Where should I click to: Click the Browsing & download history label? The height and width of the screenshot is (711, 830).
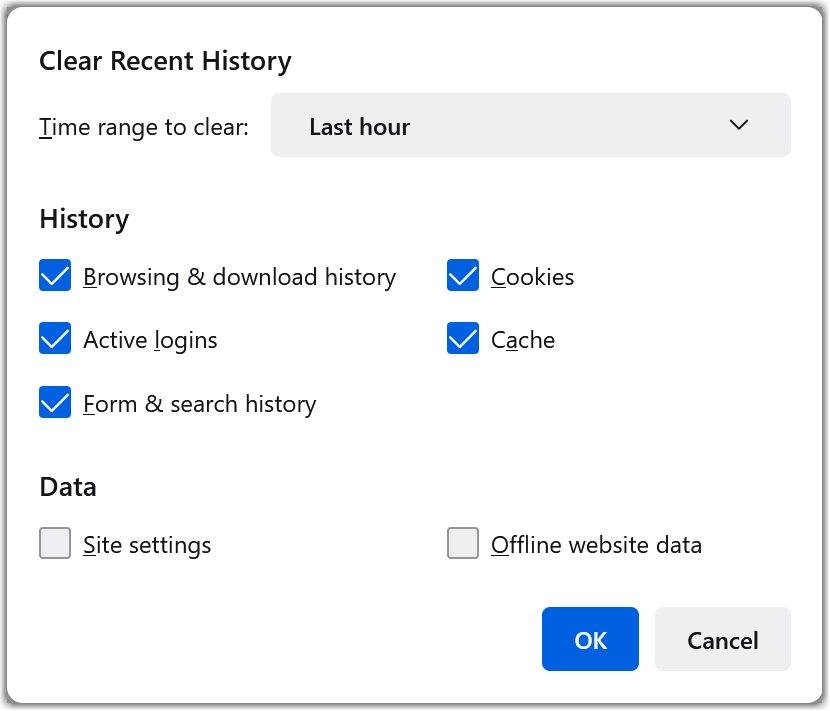240,276
